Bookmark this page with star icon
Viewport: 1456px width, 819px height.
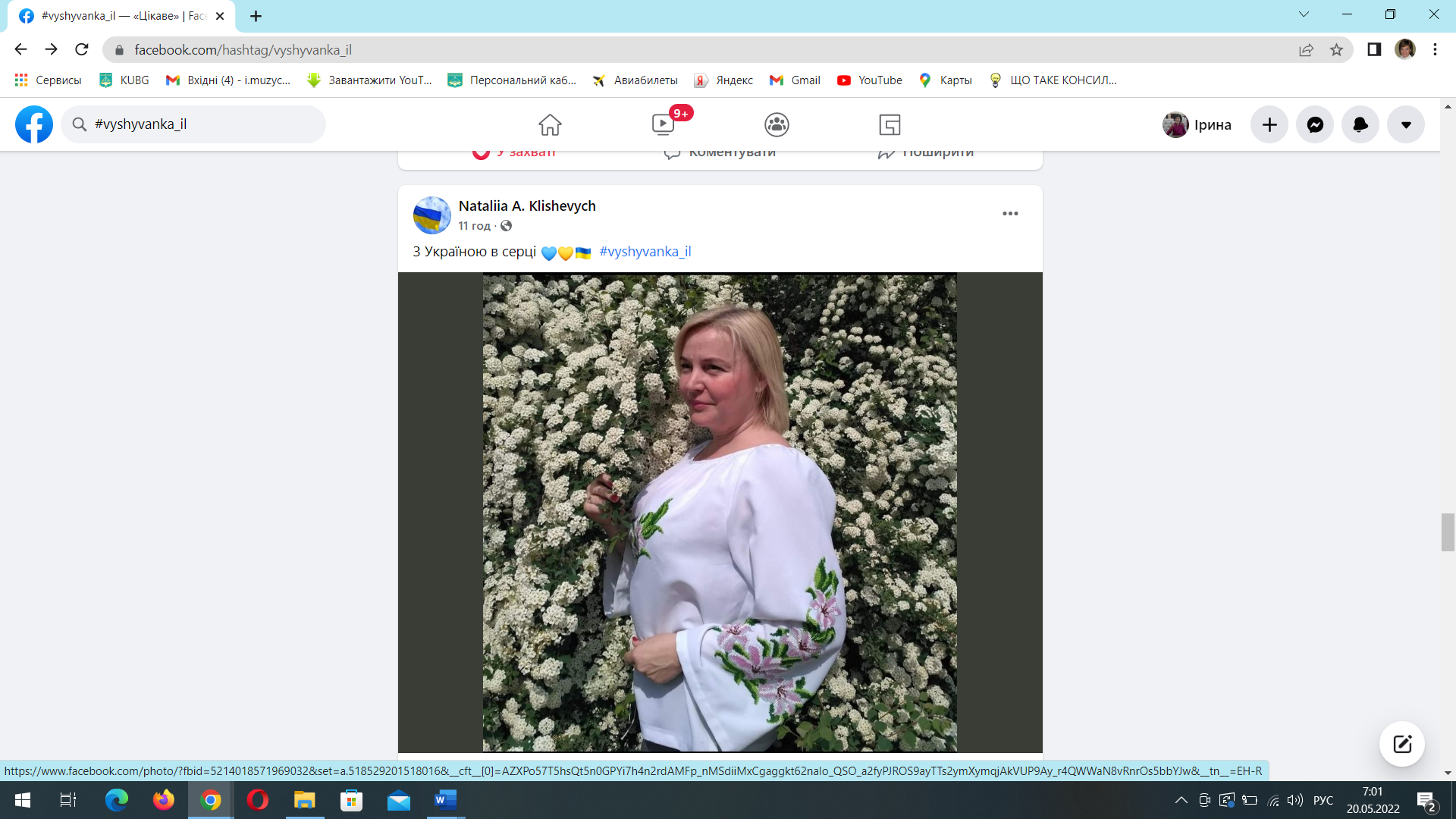click(x=1336, y=50)
